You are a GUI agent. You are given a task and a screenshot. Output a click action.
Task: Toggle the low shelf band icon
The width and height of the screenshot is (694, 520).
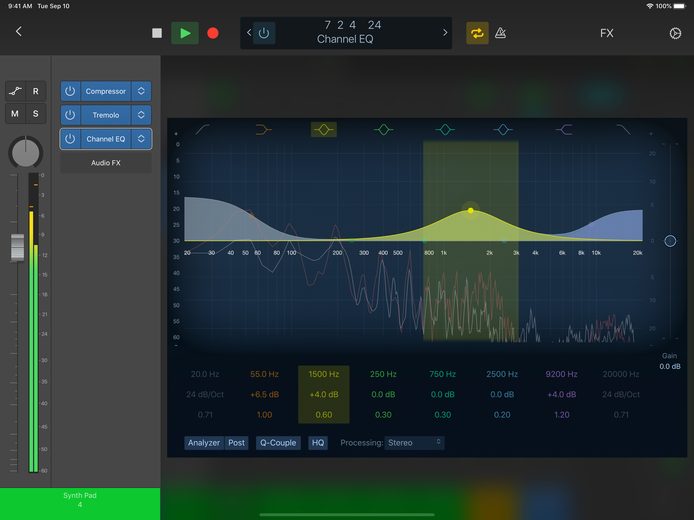point(263,130)
